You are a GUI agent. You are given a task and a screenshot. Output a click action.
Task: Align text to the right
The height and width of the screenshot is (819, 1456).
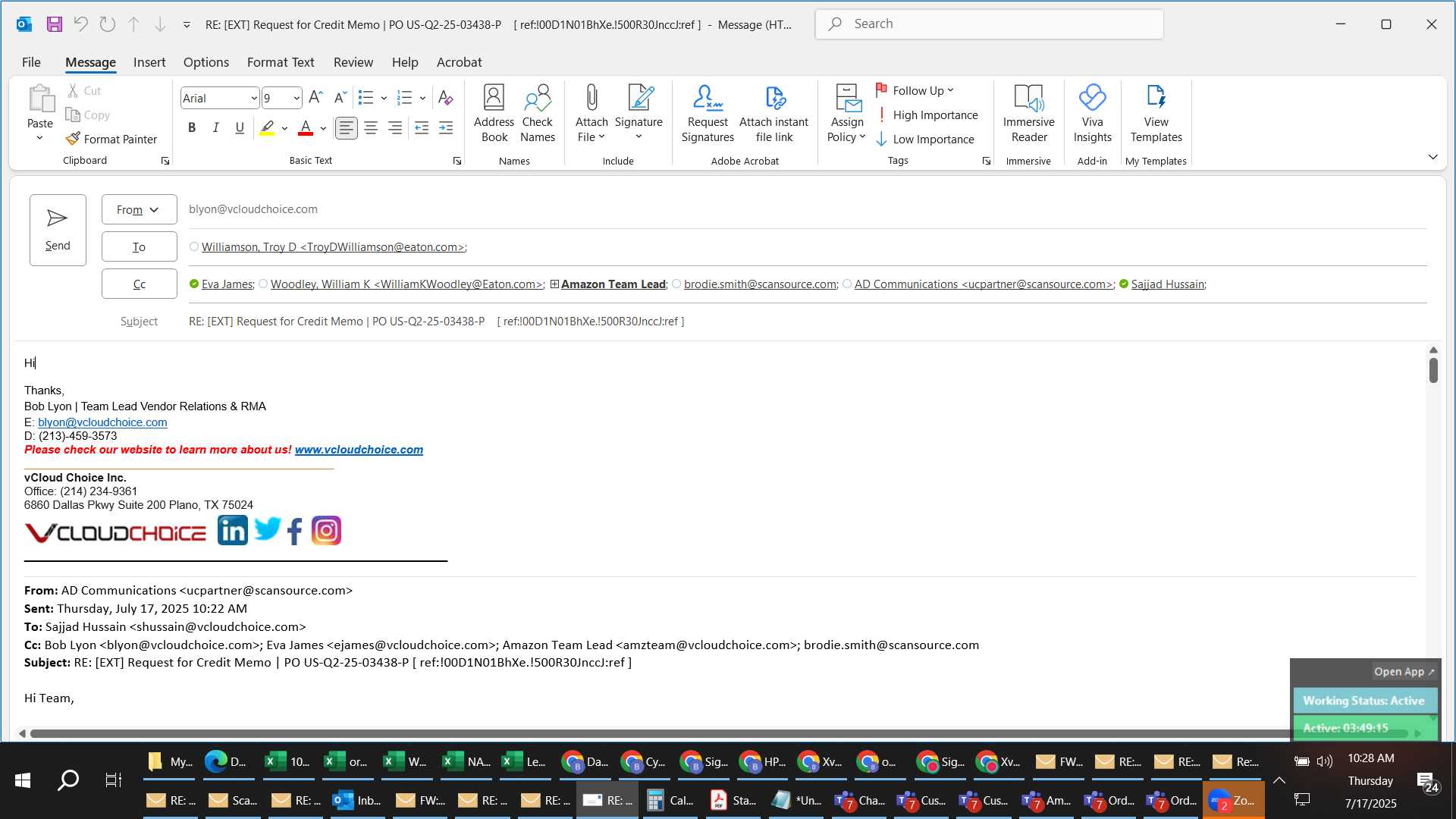pos(395,128)
